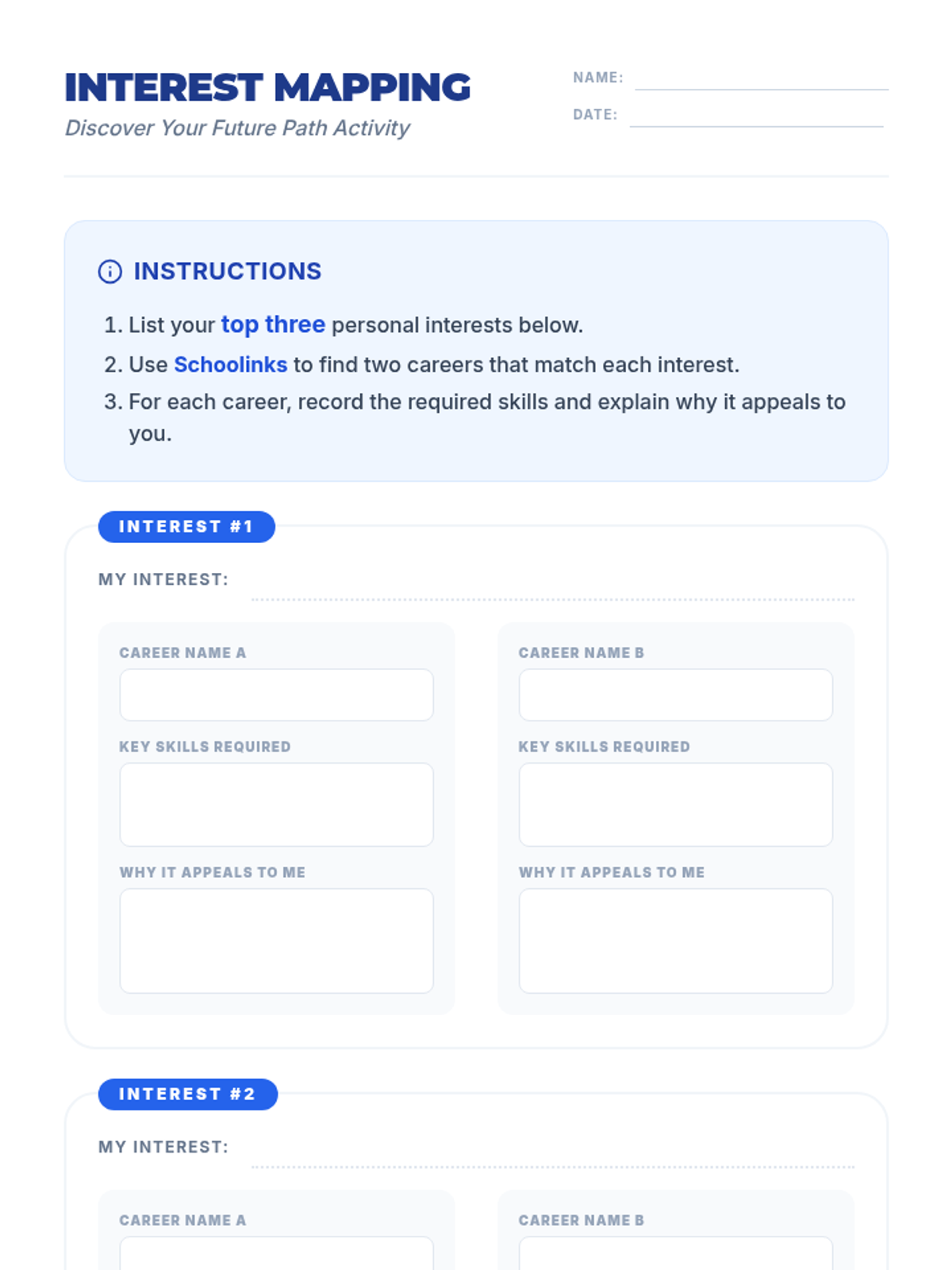952x1270 pixels.
Task: Click the 'top three' highlighted text
Action: [x=273, y=325]
